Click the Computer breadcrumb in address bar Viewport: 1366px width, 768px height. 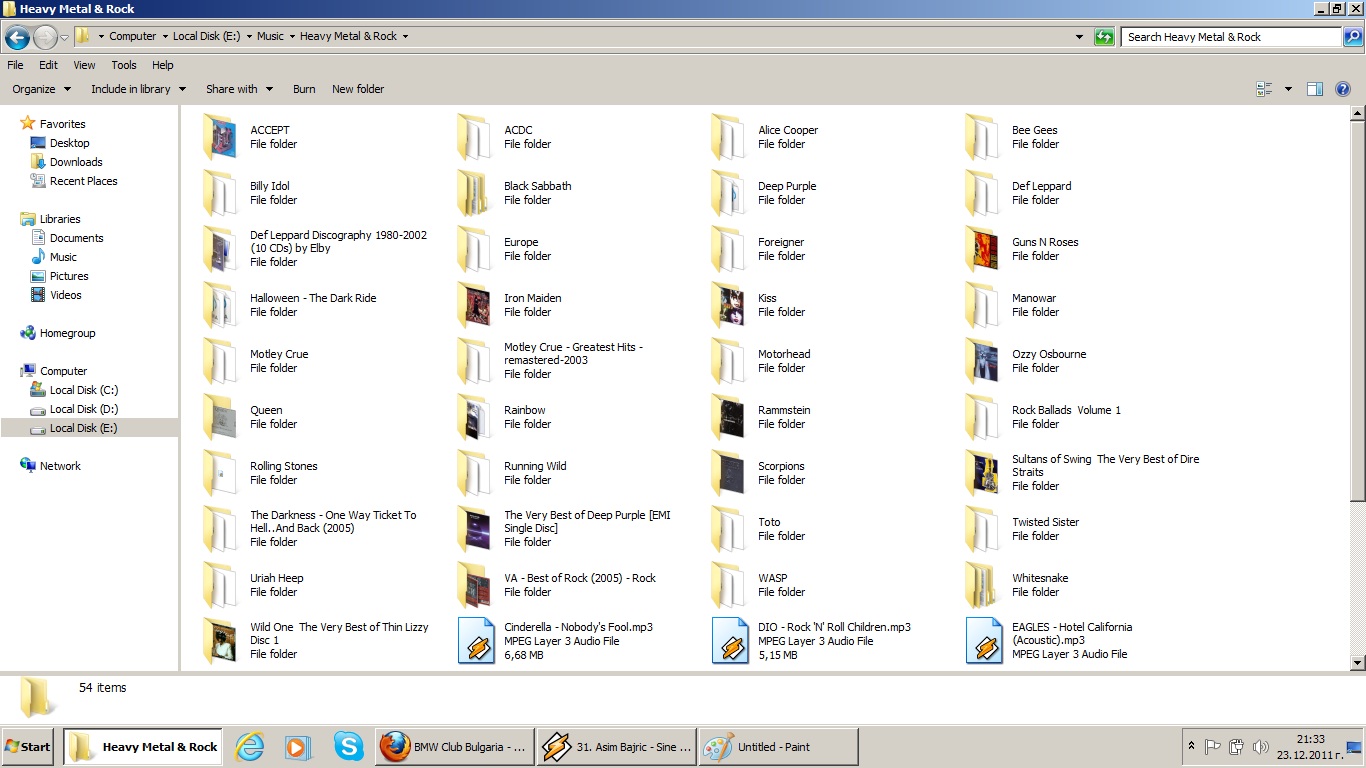tap(133, 36)
